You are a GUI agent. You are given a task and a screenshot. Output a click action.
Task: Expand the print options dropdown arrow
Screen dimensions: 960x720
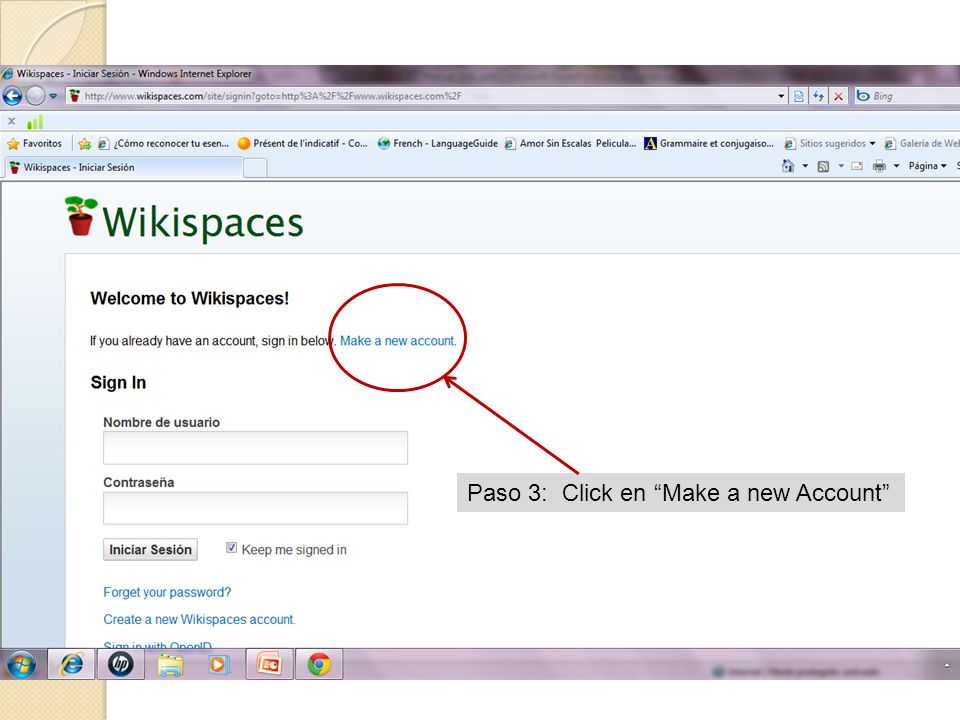click(x=896, y=166)
